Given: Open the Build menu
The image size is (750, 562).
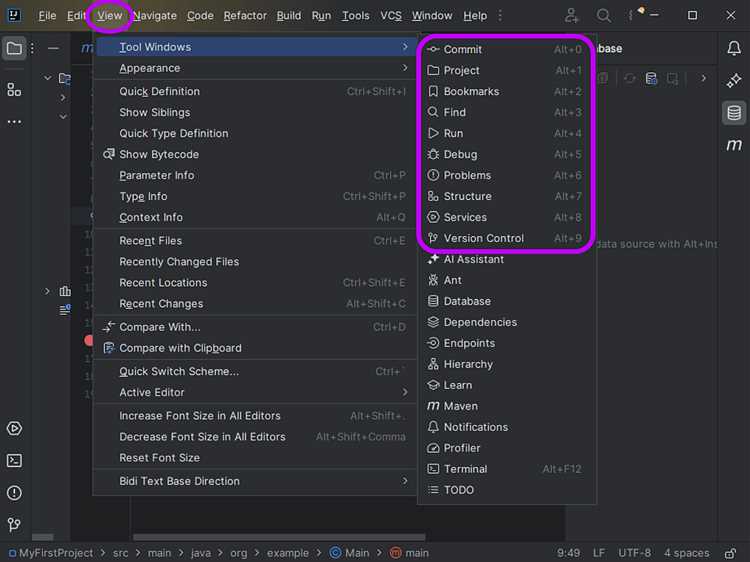Looking at the screenshot, I should (289, 16).
